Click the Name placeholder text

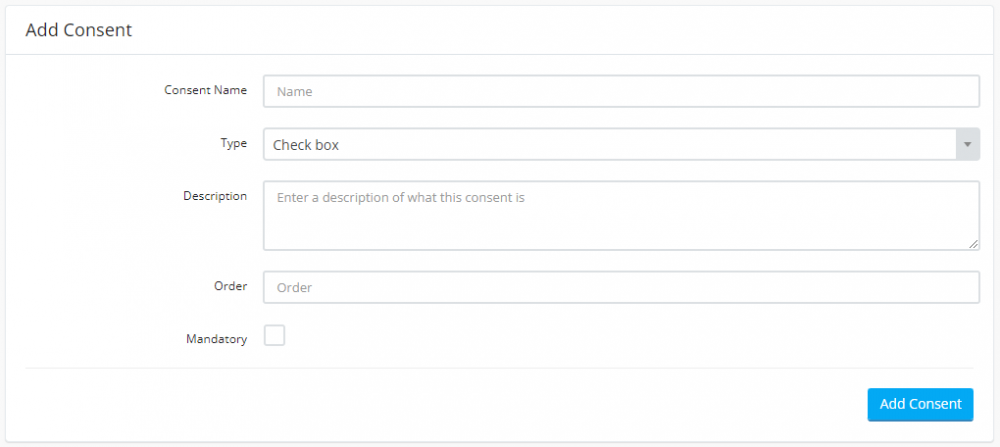tap(294, 92)
